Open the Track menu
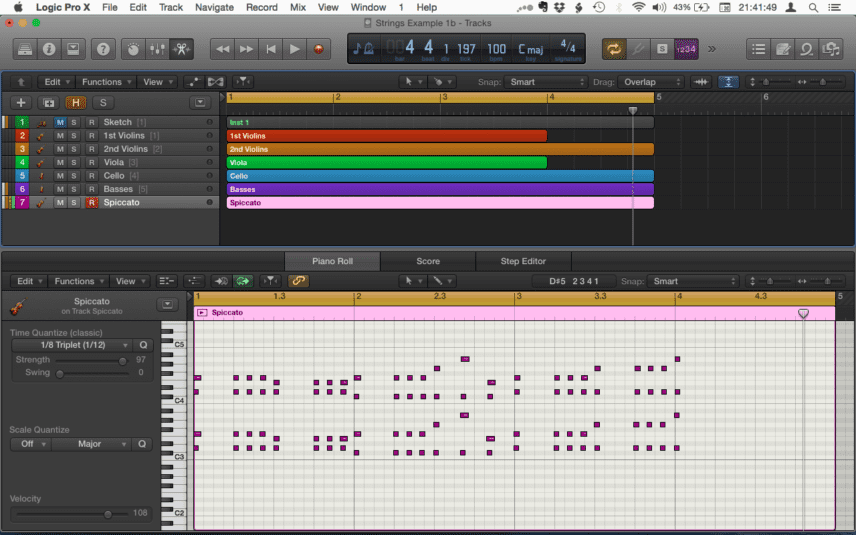 [171, 7]
